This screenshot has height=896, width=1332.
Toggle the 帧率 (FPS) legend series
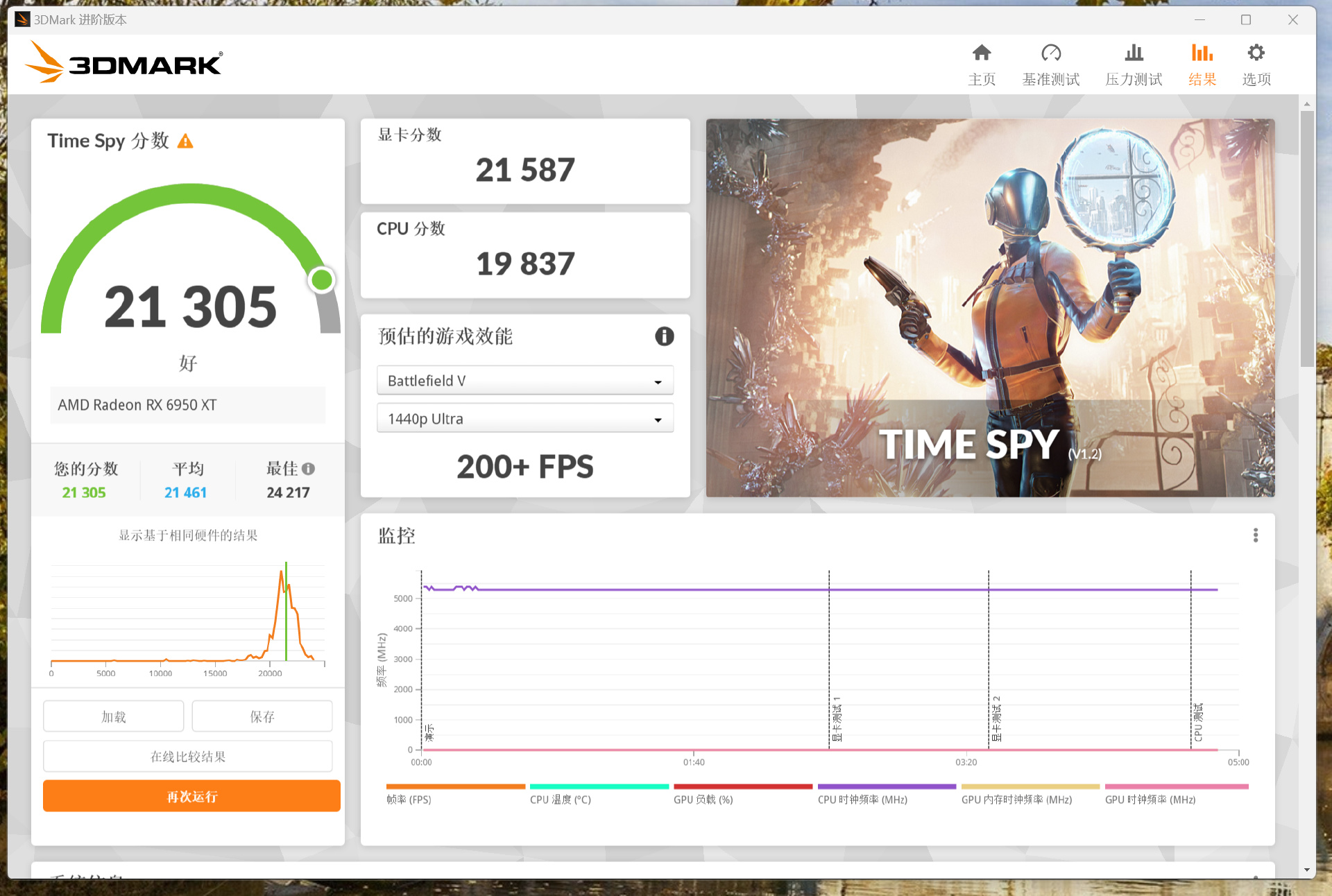(x=409, y=800)
